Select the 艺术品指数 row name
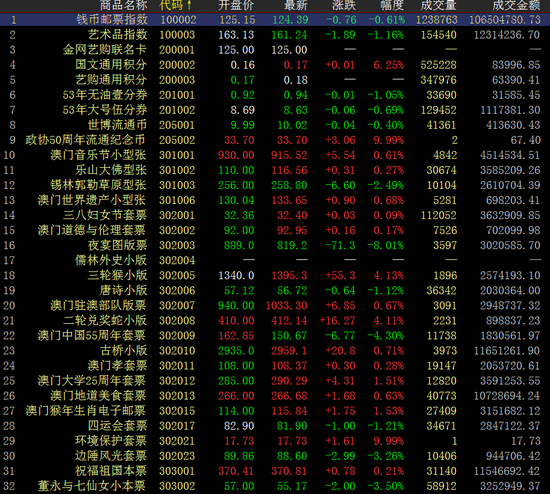 [118, 35]
